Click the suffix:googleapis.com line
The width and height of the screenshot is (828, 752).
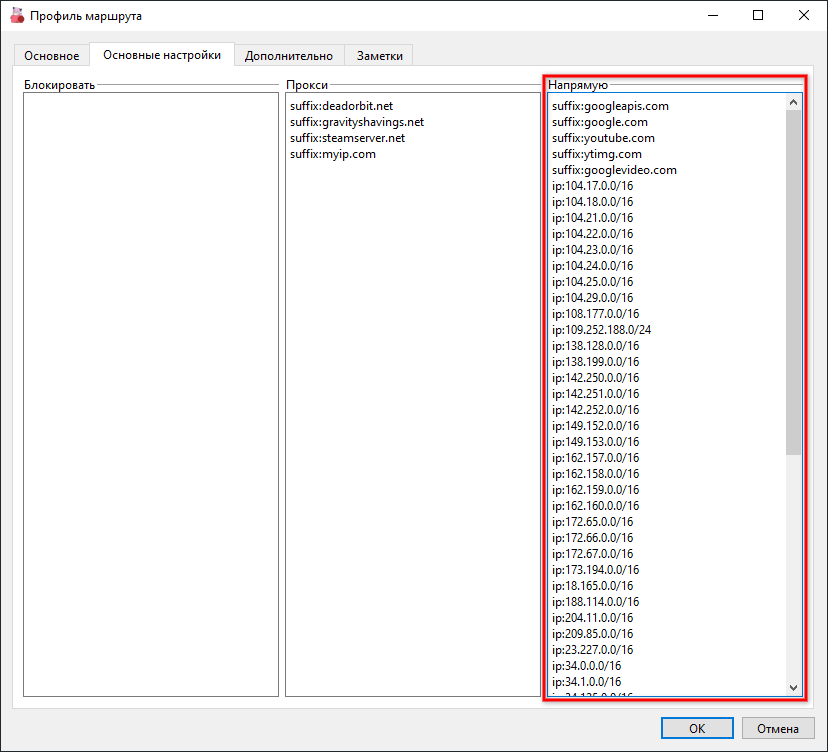(x=610, y=106)
